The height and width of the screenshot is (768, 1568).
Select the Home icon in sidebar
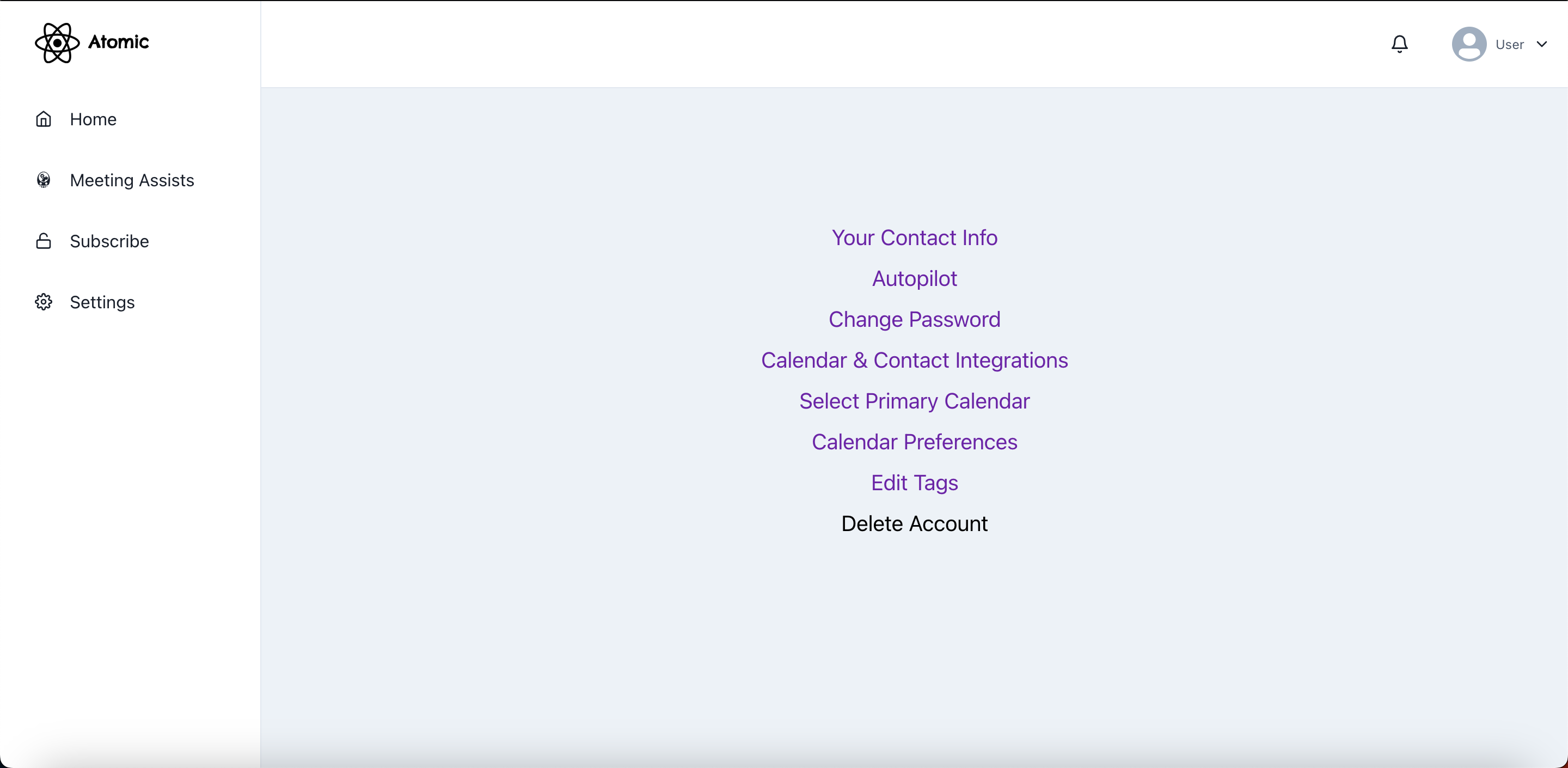(43, 119)
